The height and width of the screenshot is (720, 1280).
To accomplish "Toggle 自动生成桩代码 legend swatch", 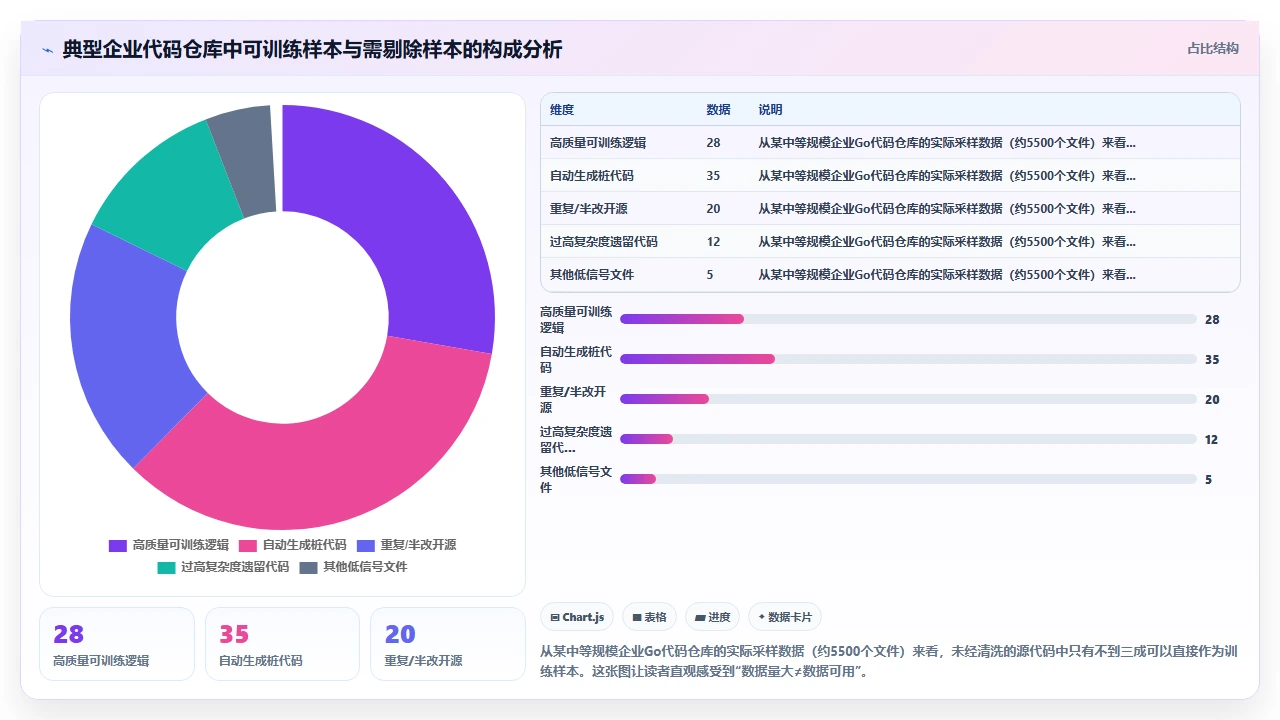I will click(x=248, y=545).
